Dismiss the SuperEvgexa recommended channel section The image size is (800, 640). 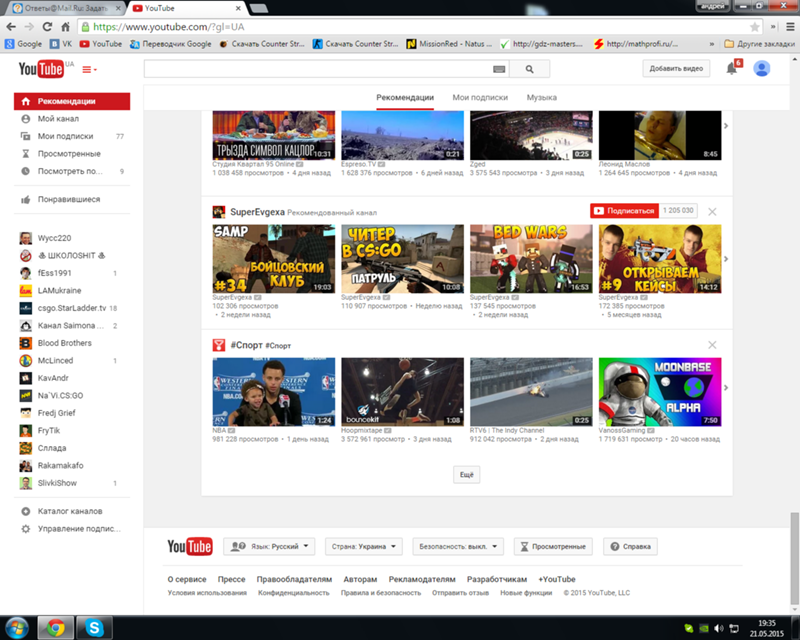[712, 212]
